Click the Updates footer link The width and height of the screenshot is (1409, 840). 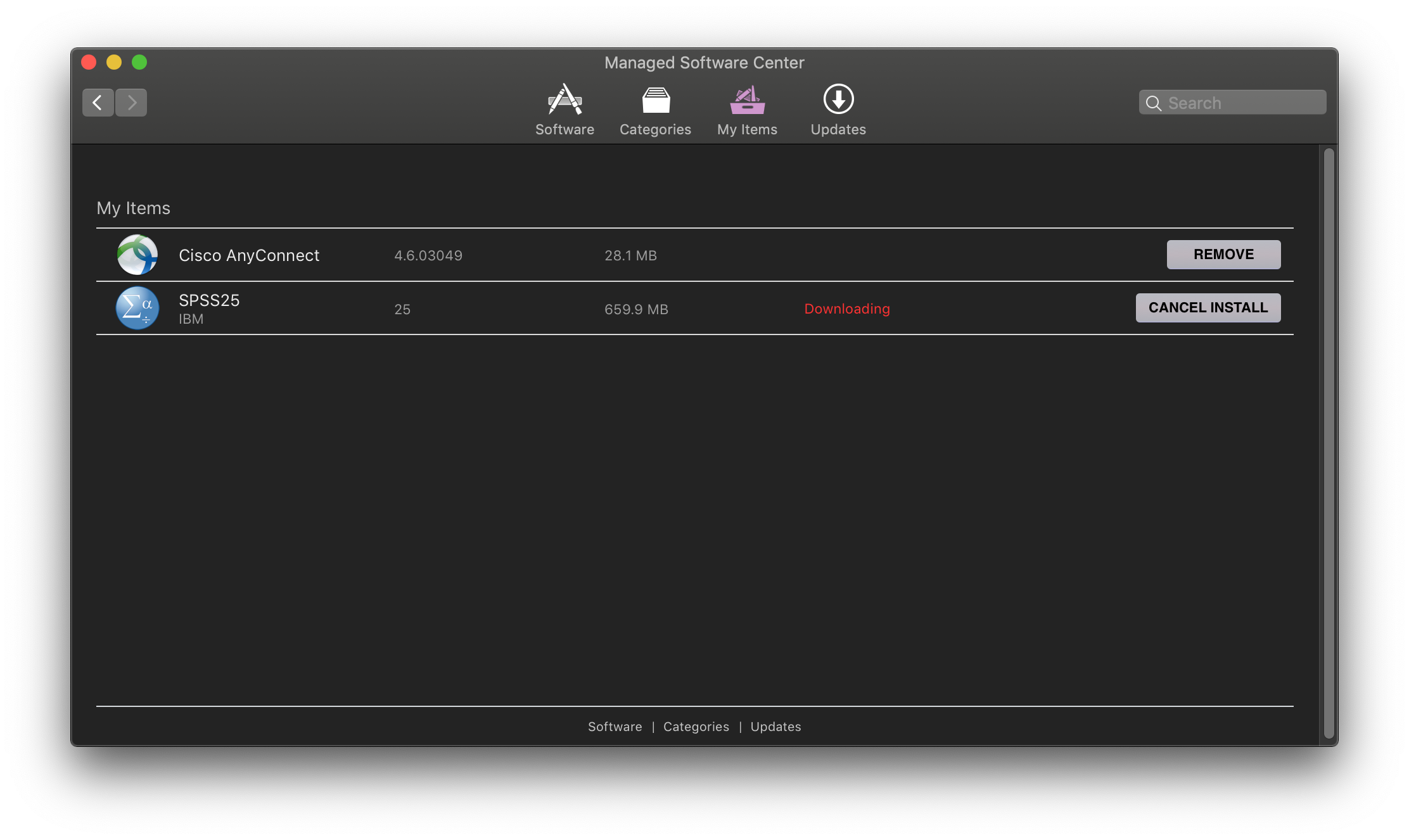(775, 727)
